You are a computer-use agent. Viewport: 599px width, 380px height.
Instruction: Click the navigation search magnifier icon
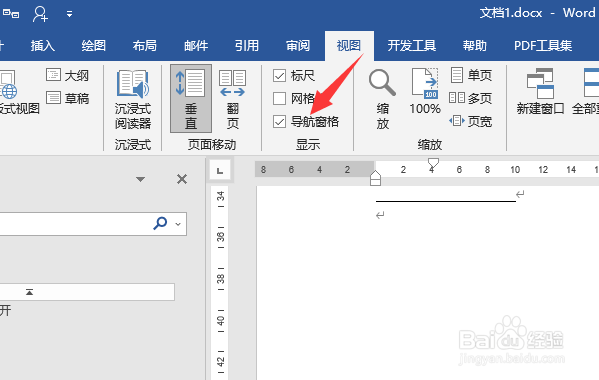160,223
